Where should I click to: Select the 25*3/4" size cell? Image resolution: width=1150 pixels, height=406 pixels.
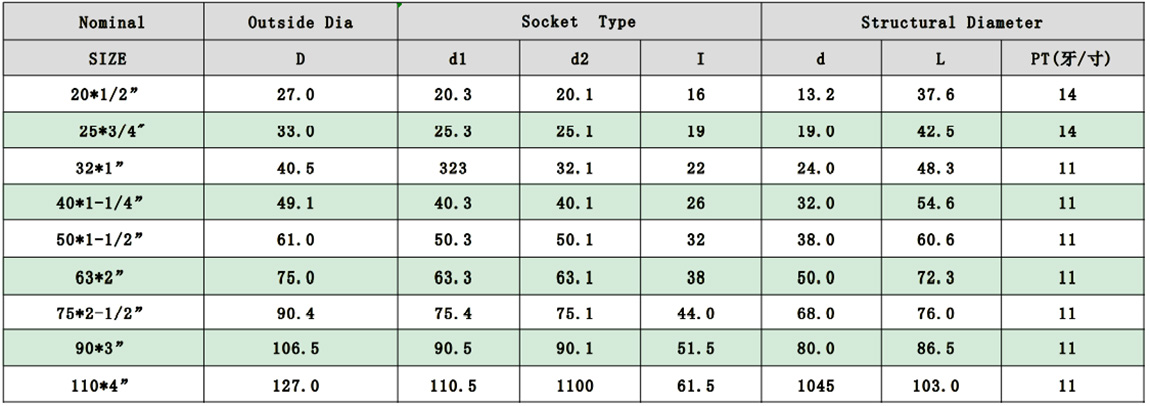[111, 131]
